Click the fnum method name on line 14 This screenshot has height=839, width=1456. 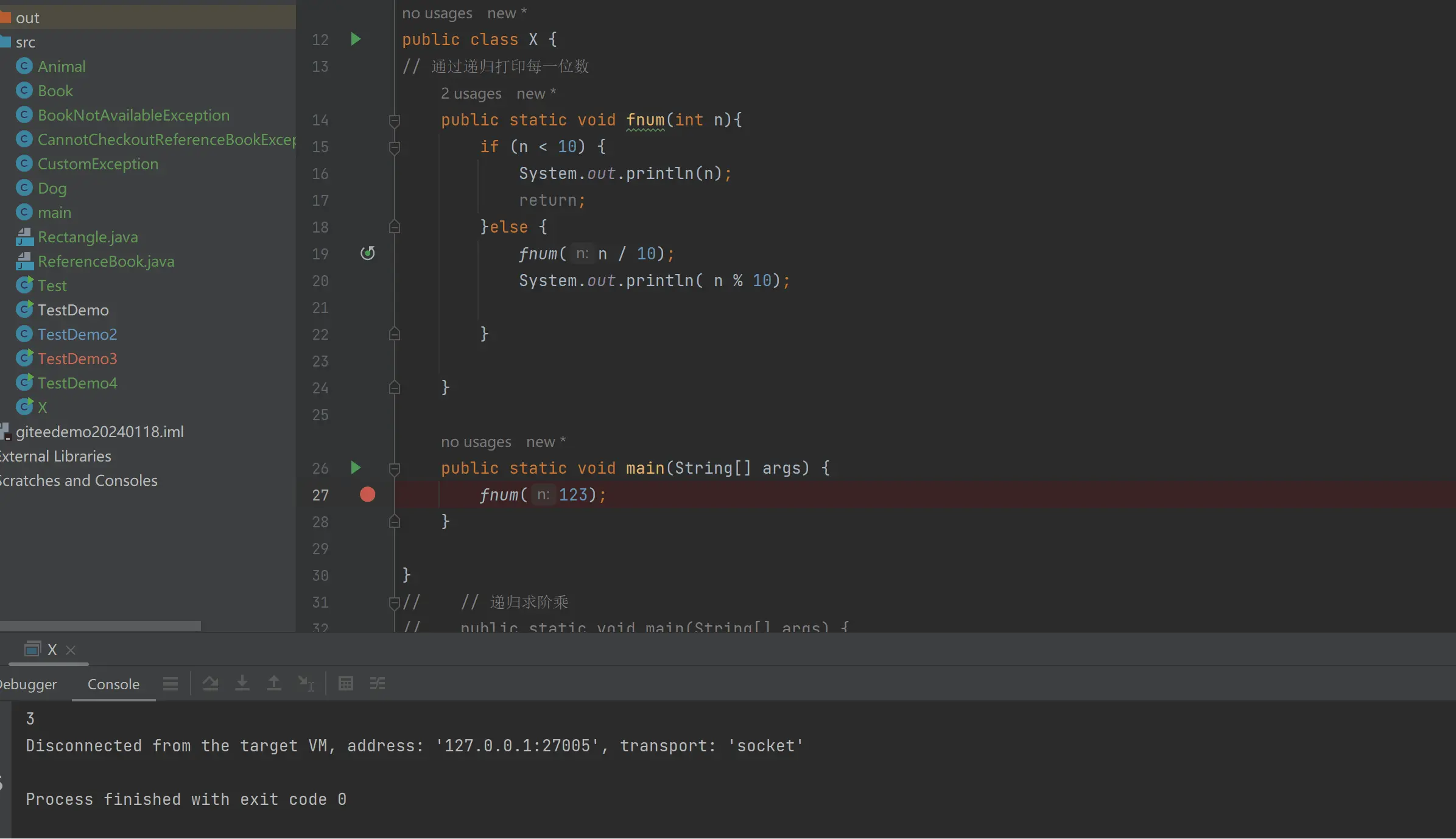pyautogui.click(x=645, y=120)
